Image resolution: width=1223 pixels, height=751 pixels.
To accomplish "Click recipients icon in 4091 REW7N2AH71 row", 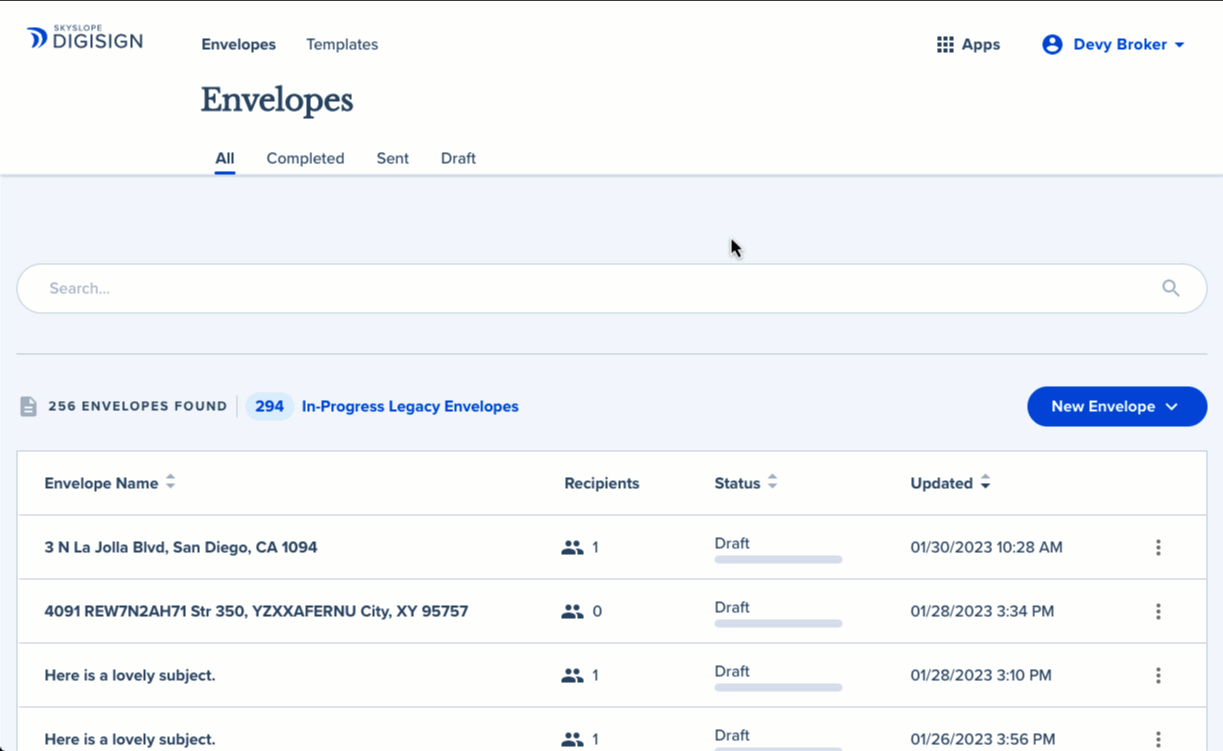I will point(572,611).
